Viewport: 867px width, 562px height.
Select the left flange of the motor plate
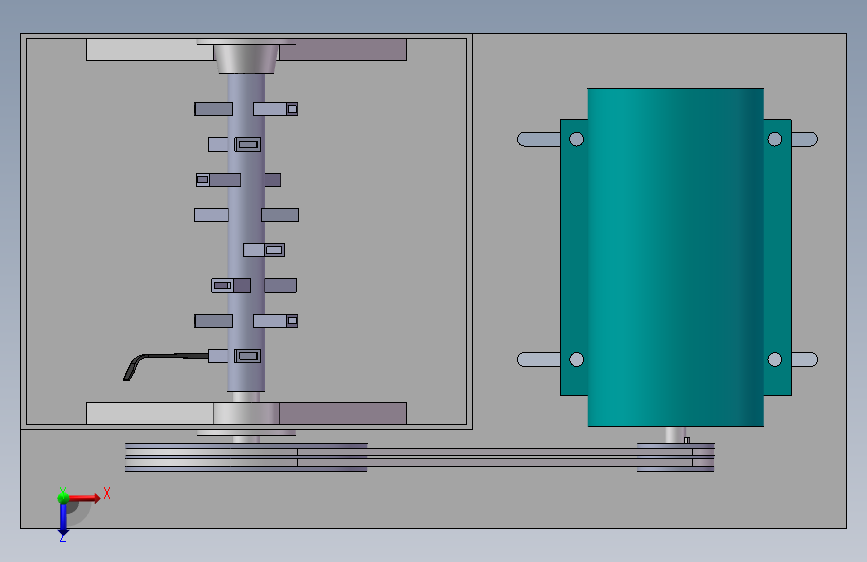click(x=574, y=257)
